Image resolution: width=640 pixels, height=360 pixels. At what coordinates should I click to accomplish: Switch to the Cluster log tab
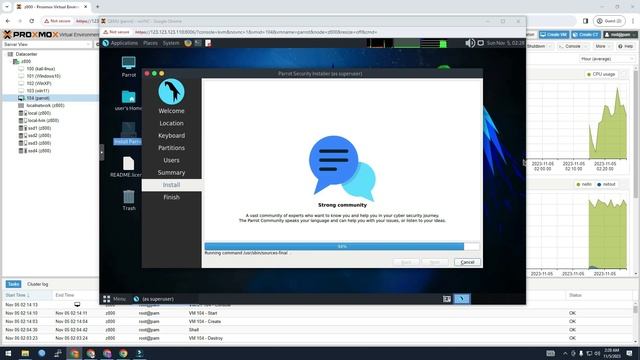coord(38,284)
